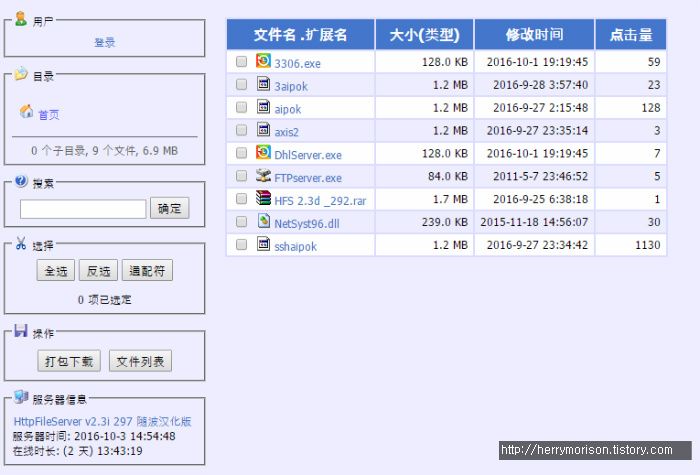Sort by 点击量 column header

point(631,34)
